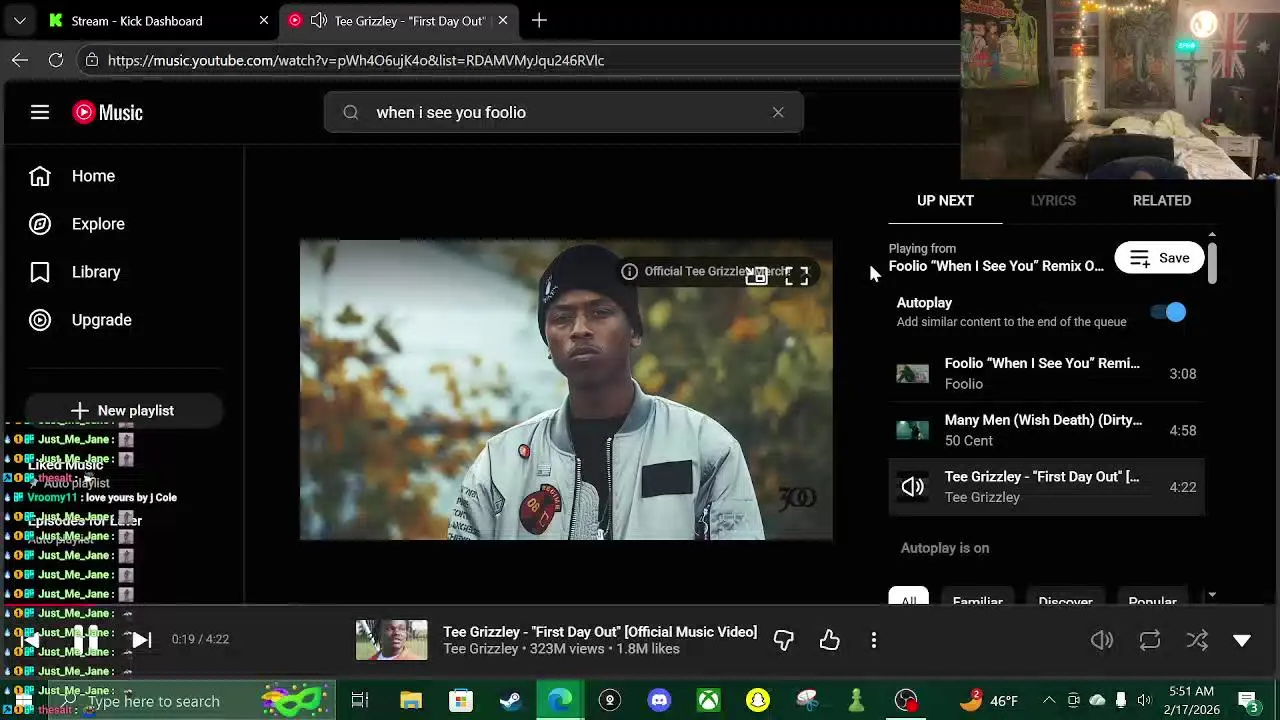This screenshot has width=1280, height=720.
Task: Like the Tee Grizzley song
Action: click(829, 640)
